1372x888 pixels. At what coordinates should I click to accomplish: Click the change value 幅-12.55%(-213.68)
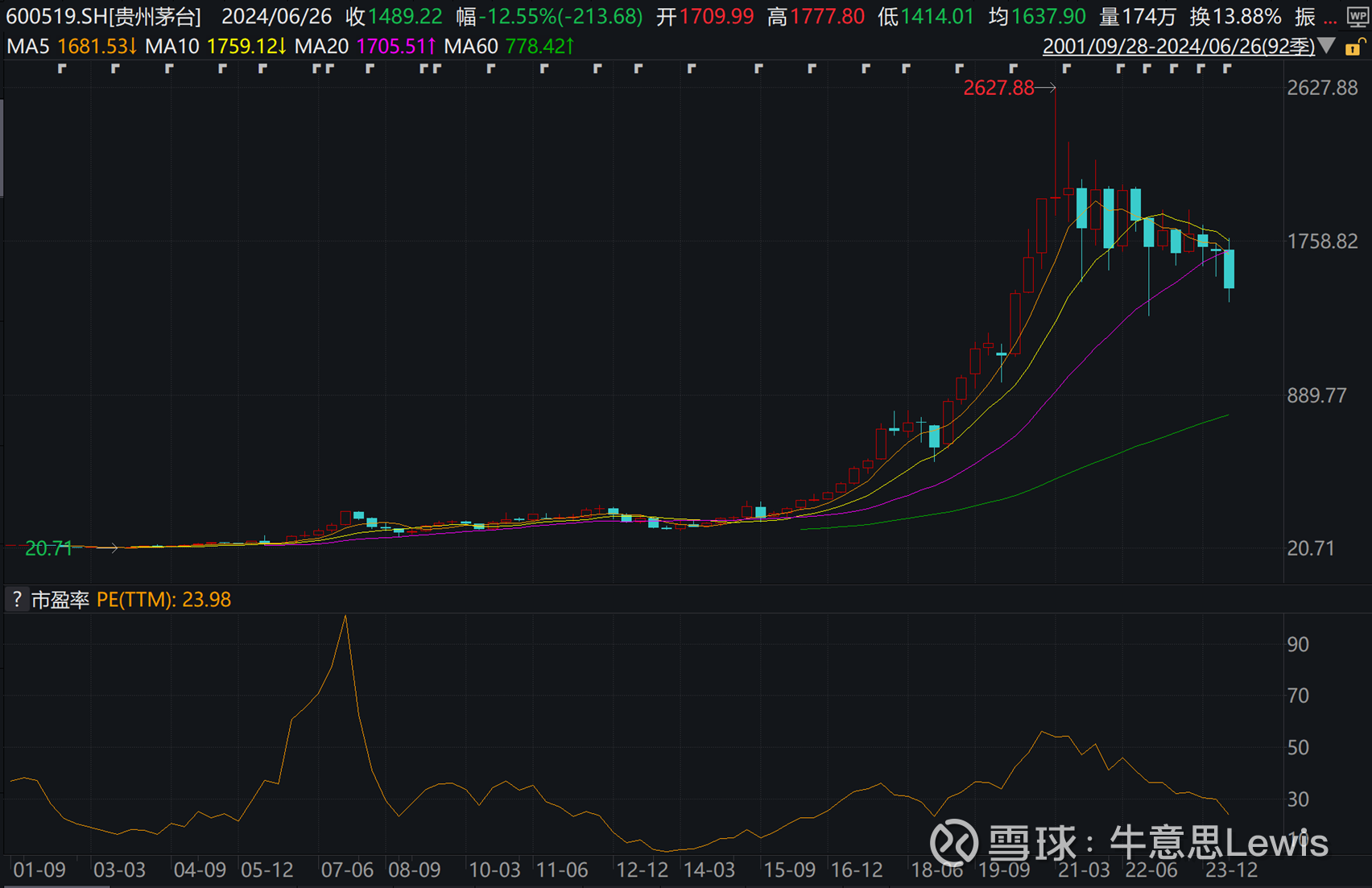point(549,17)
